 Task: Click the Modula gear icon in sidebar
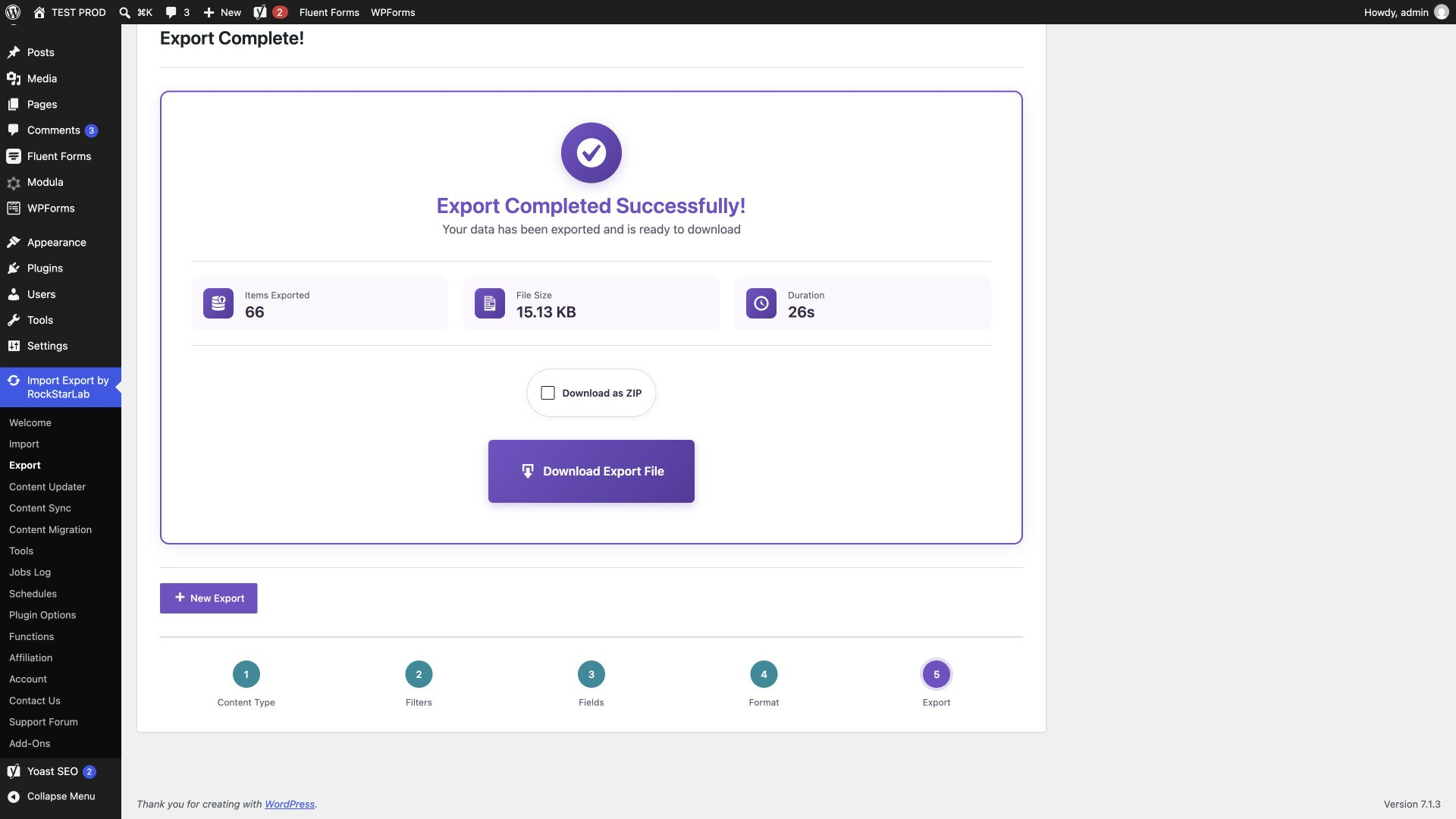pos(14,182)
